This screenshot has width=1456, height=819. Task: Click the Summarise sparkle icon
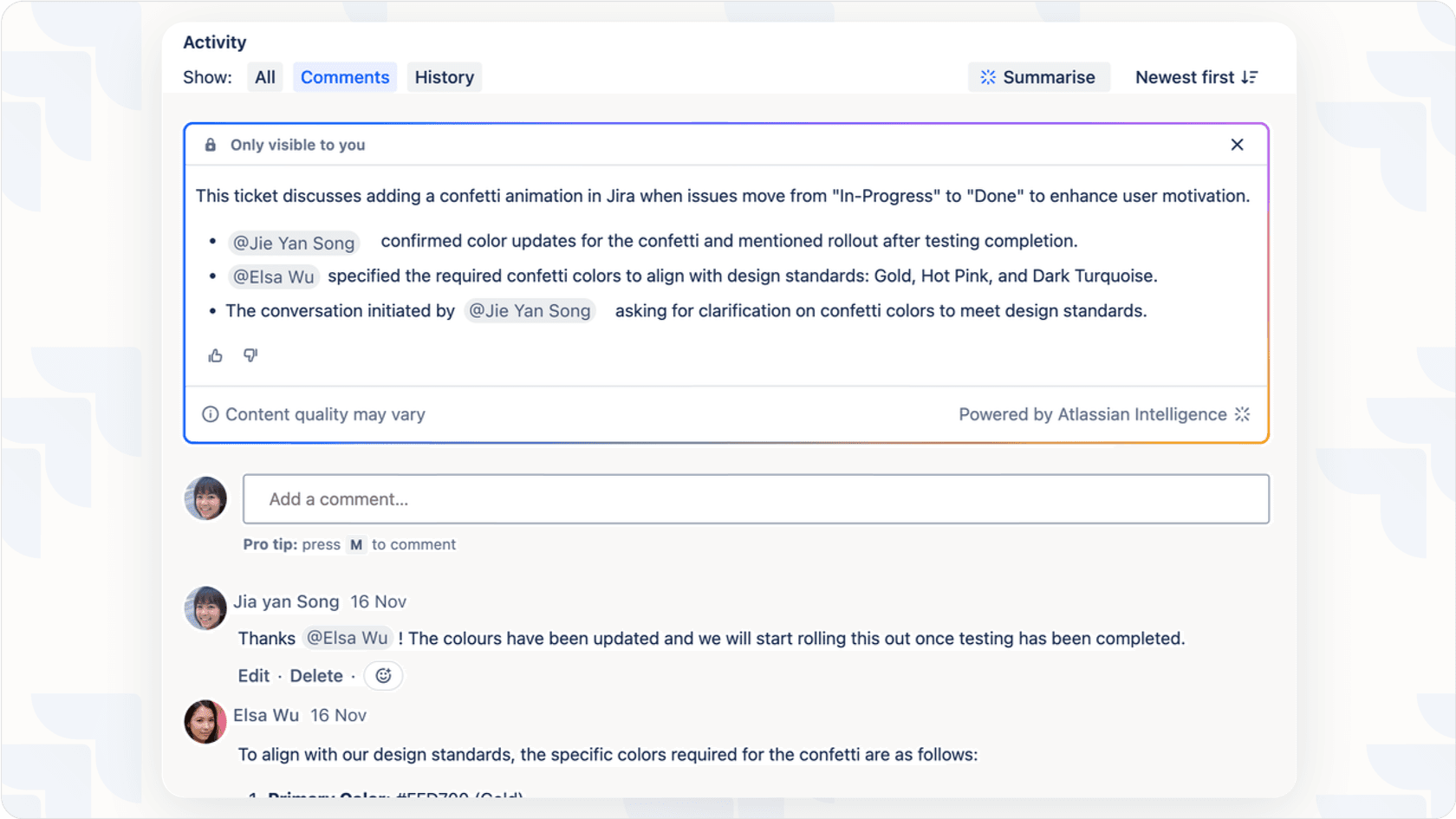[987, 77]
